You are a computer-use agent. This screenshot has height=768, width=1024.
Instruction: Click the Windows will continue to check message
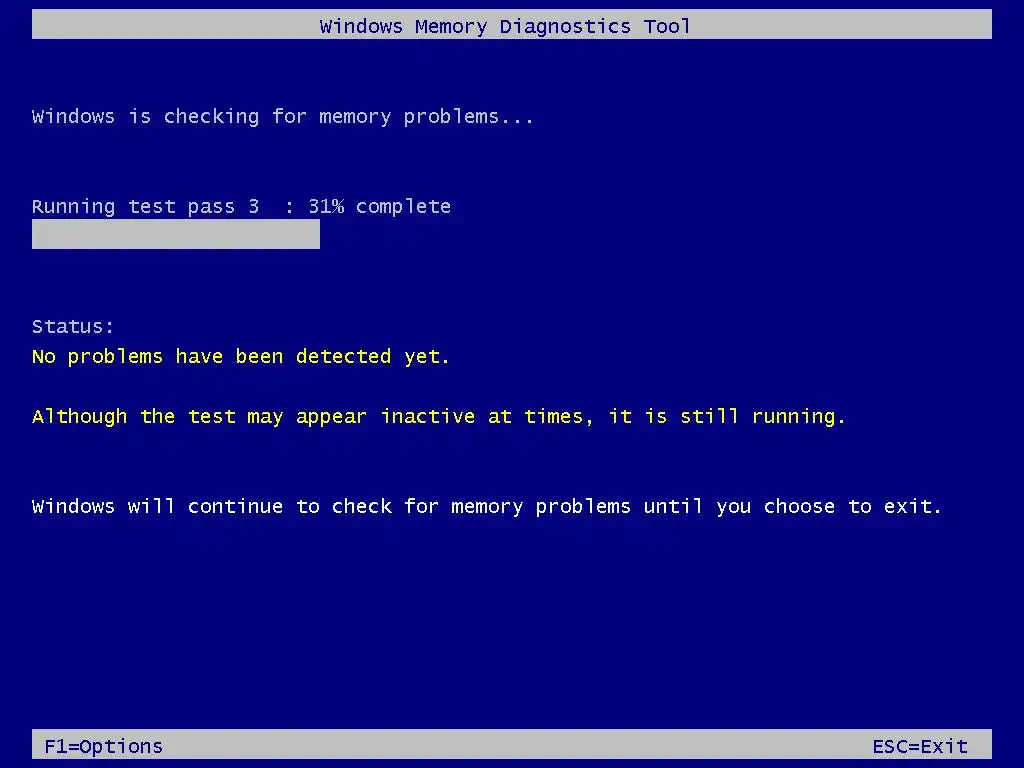pyautogui.click(x=487, y=507)
